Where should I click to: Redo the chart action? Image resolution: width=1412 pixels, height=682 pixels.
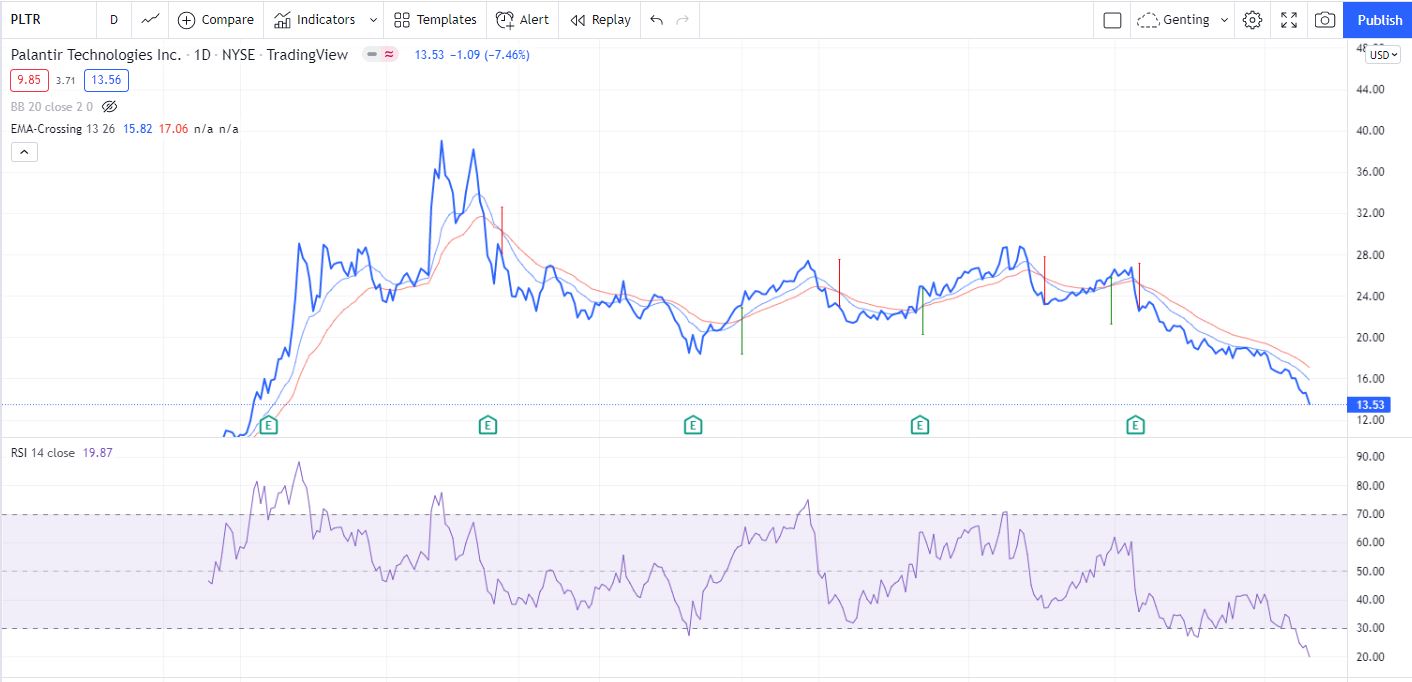683,19
